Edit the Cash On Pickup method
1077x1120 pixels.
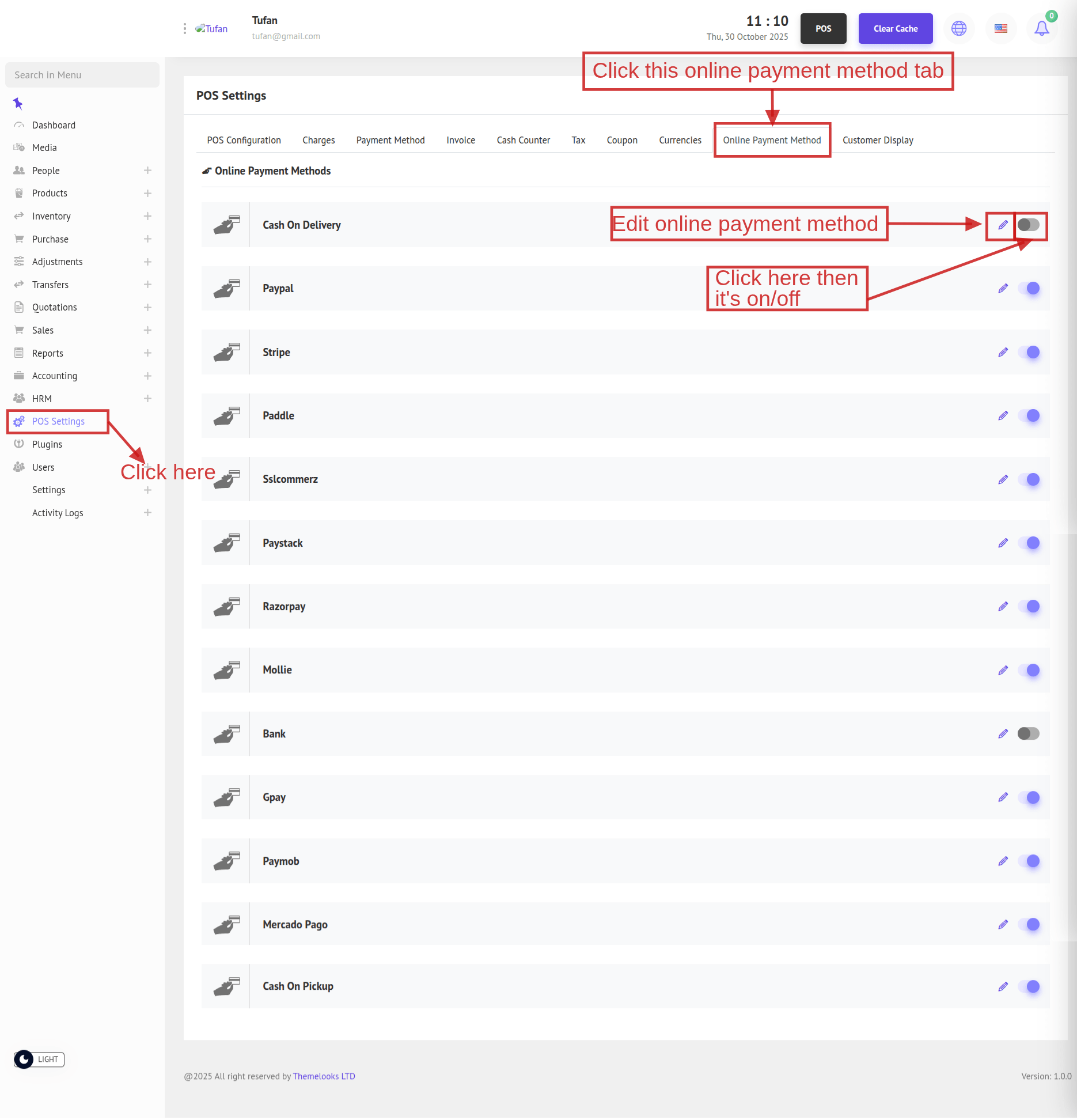pyautogui.click(x=1003, y=986)
